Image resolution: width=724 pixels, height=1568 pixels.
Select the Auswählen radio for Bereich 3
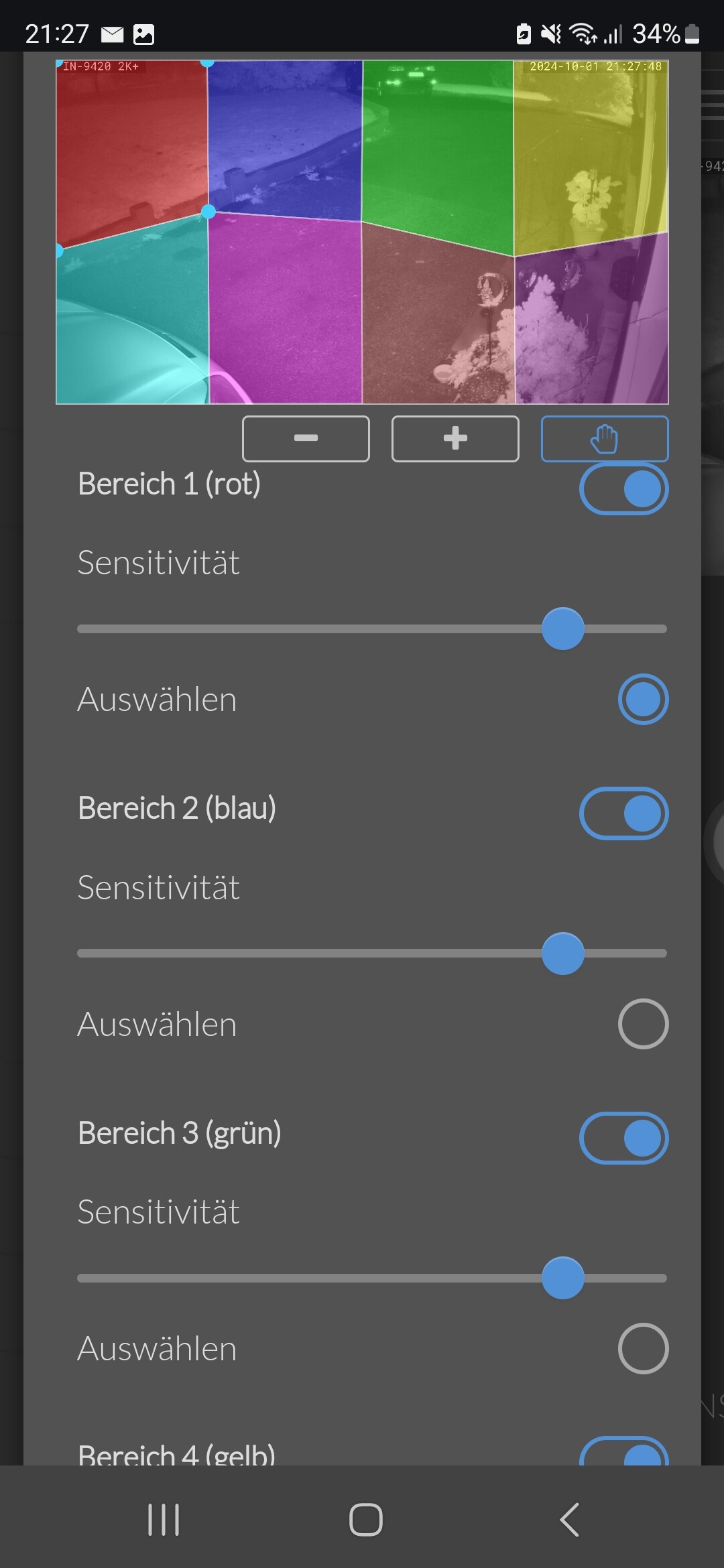coord(644,1348)
